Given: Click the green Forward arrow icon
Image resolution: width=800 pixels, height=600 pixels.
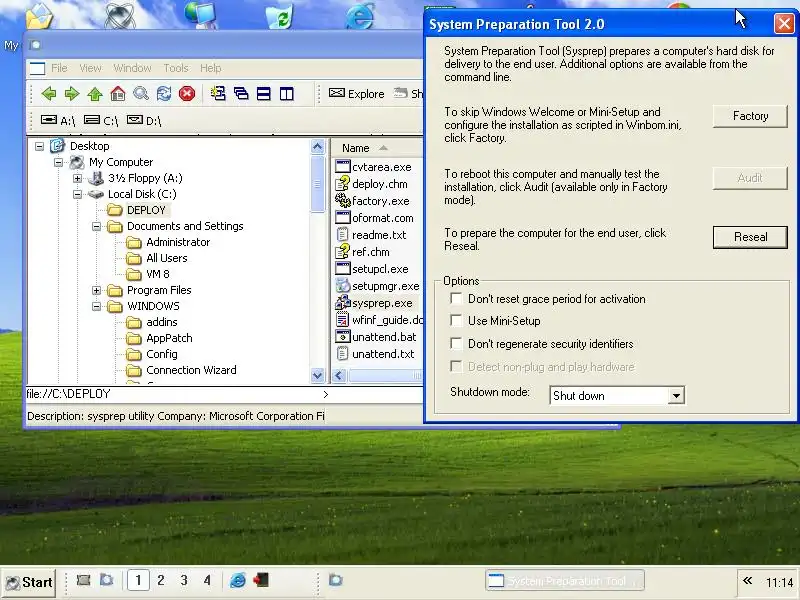Looking at the screenshot, I should coord(71,93).
